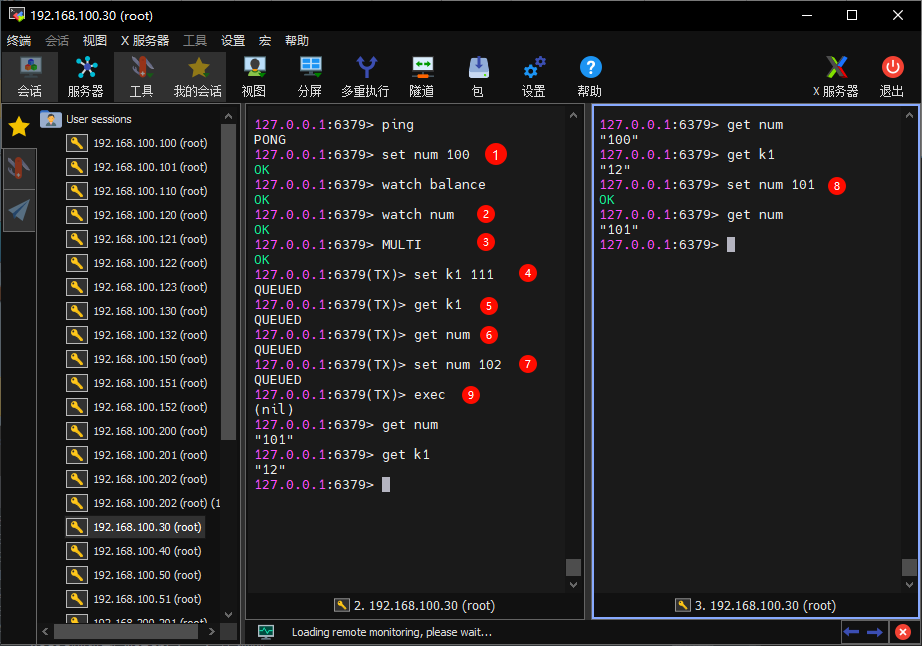
Task: Select session 192.168.100.132 (root)
Action: coord(137,335)
